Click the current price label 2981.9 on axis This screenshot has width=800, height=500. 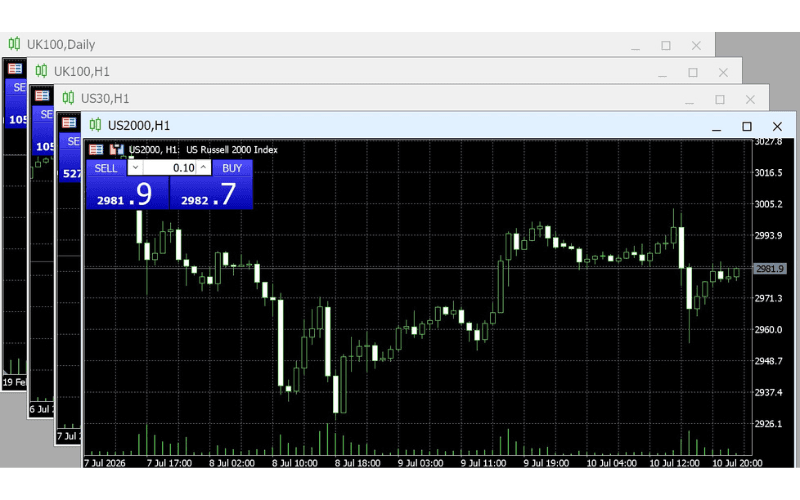click(x=769, y=269)
